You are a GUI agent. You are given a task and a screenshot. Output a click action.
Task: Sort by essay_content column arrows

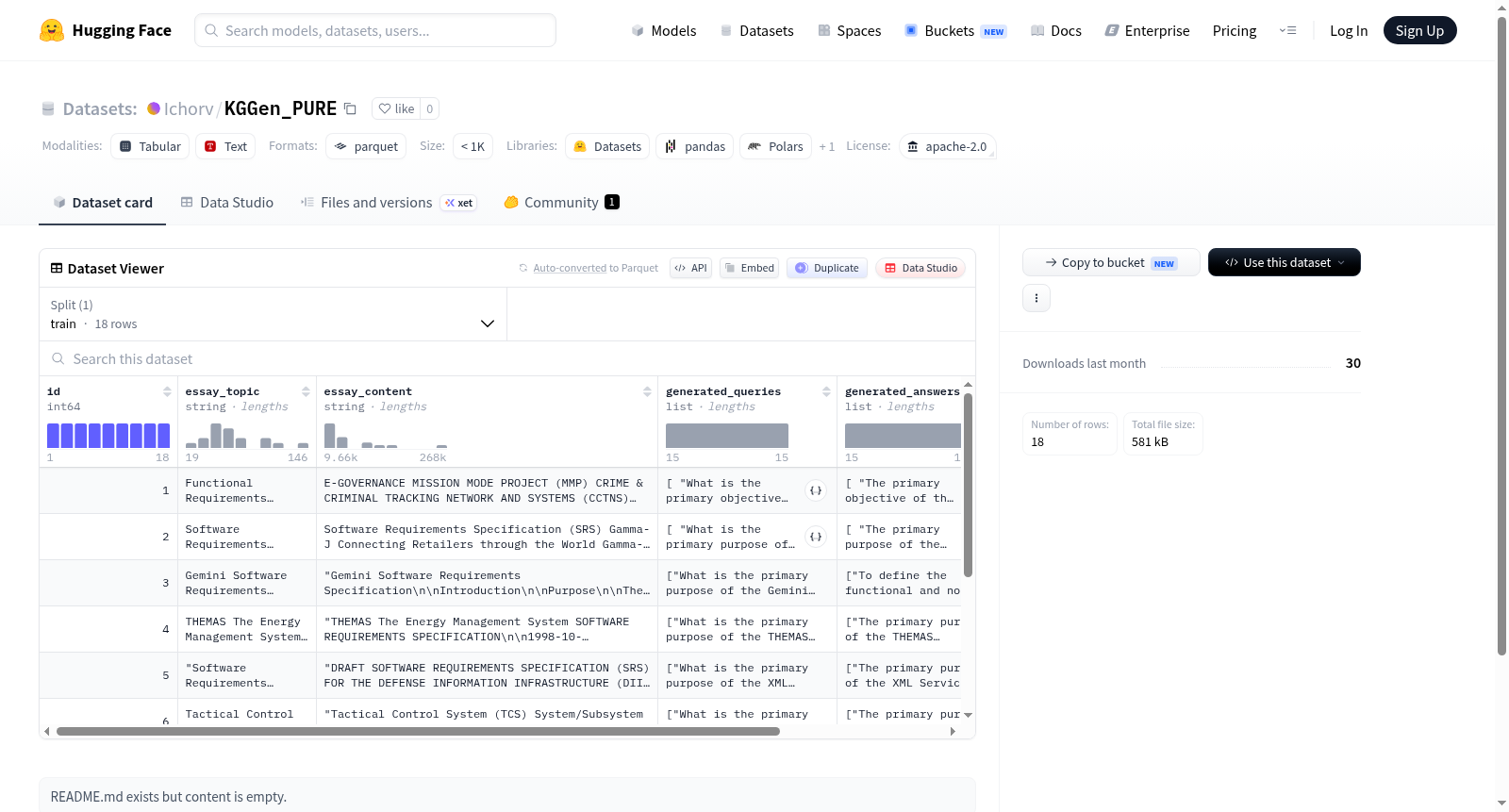coord(647,391)
